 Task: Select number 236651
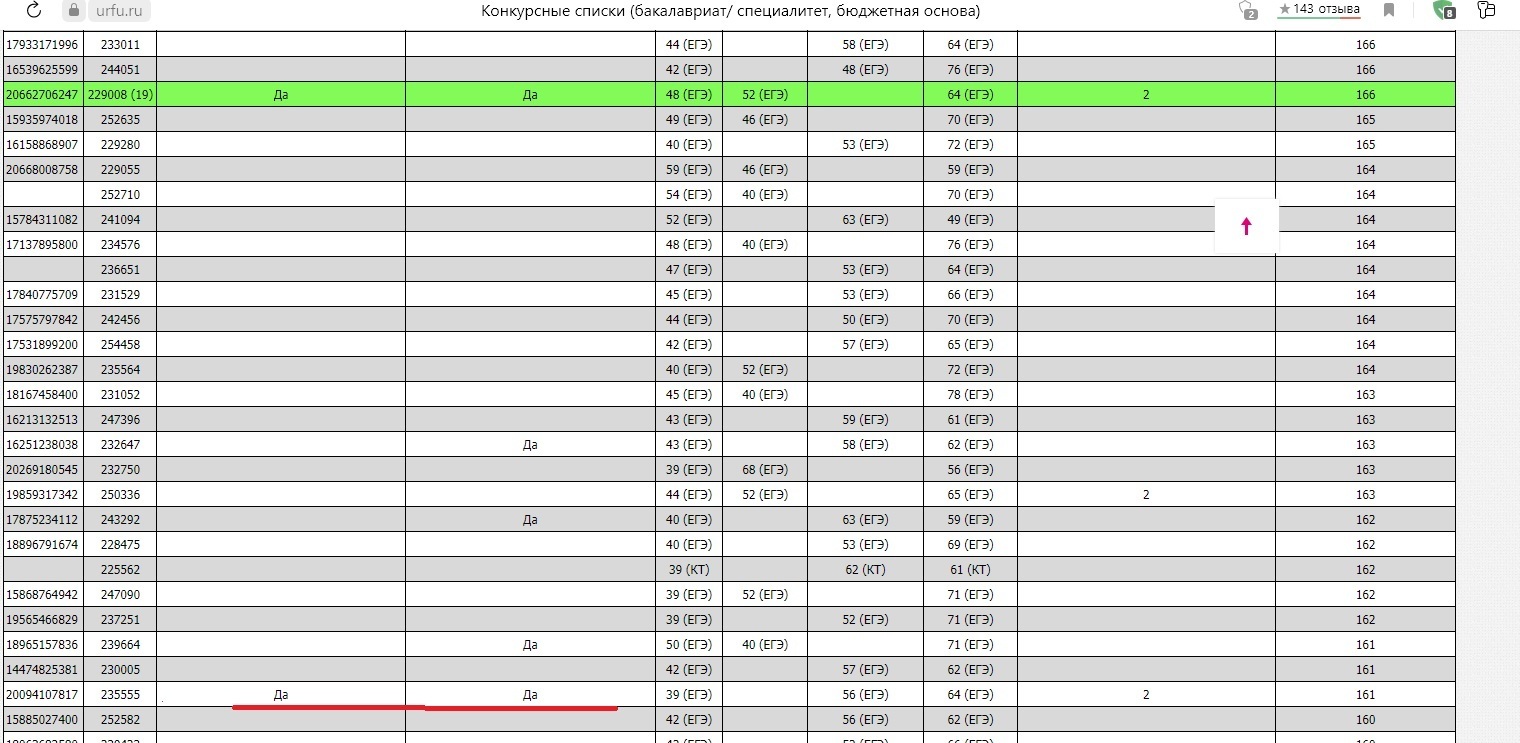click(120, 270)
